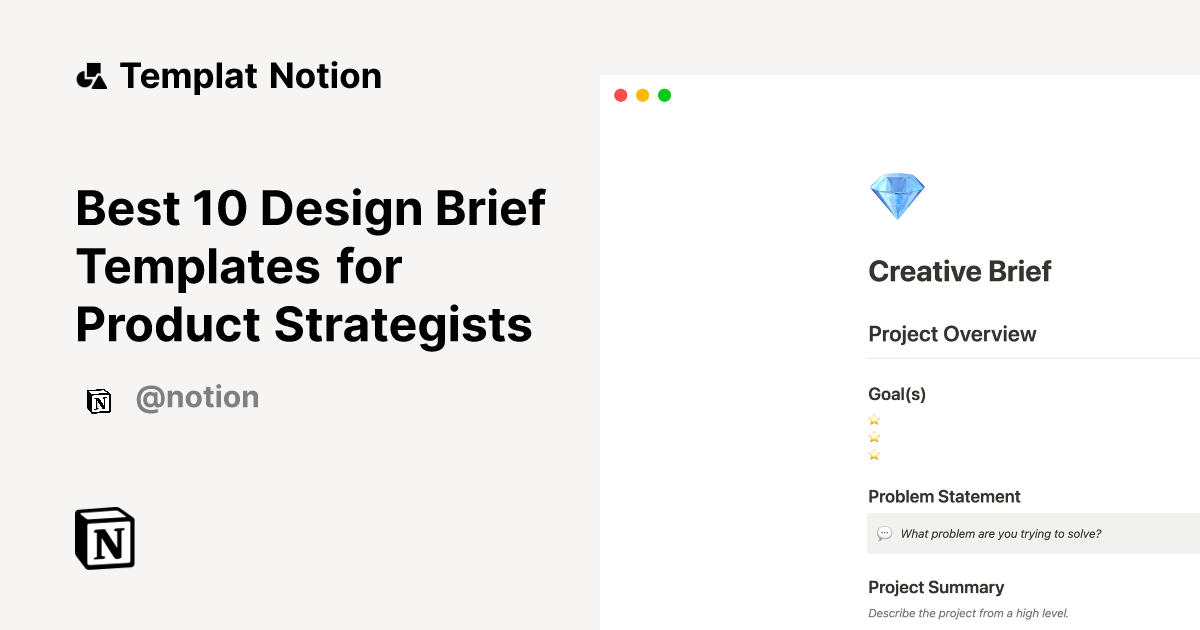This screenshot has height=630, width=1200.
Task: Open the Creative Brief page title
Action: (x=960, y=271)
